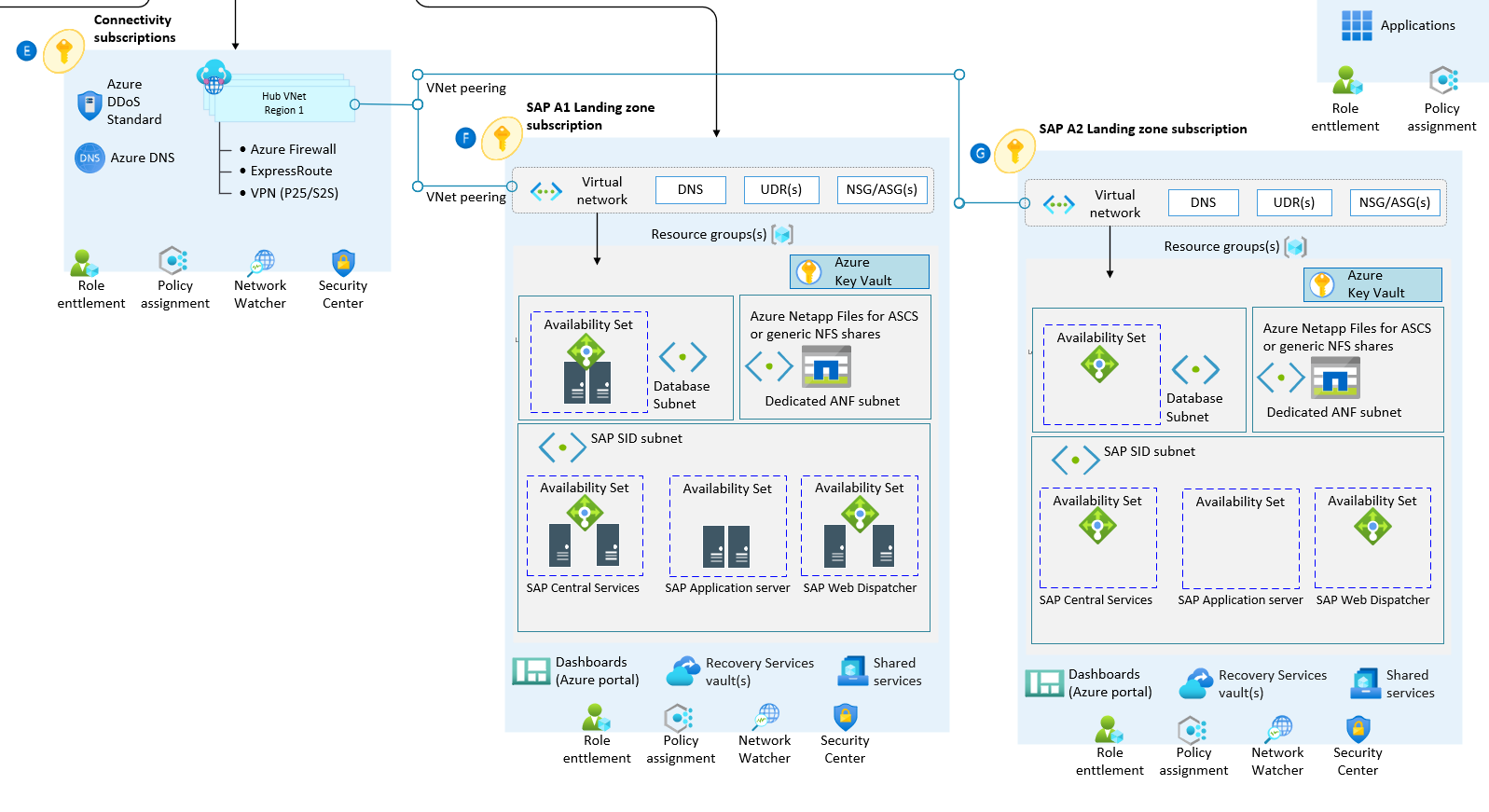Click the SAP SID subnet icon in A1
This screenshot has width=1489, height=812.
point(562,447)
